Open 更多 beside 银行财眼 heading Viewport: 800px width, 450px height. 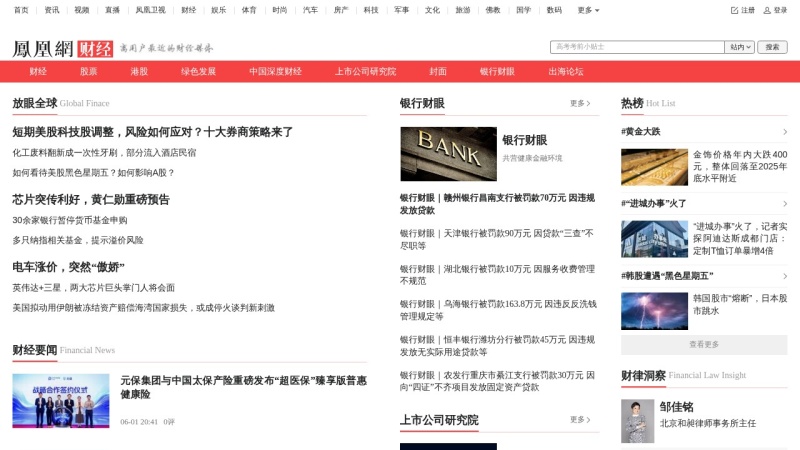coord(580,103)
